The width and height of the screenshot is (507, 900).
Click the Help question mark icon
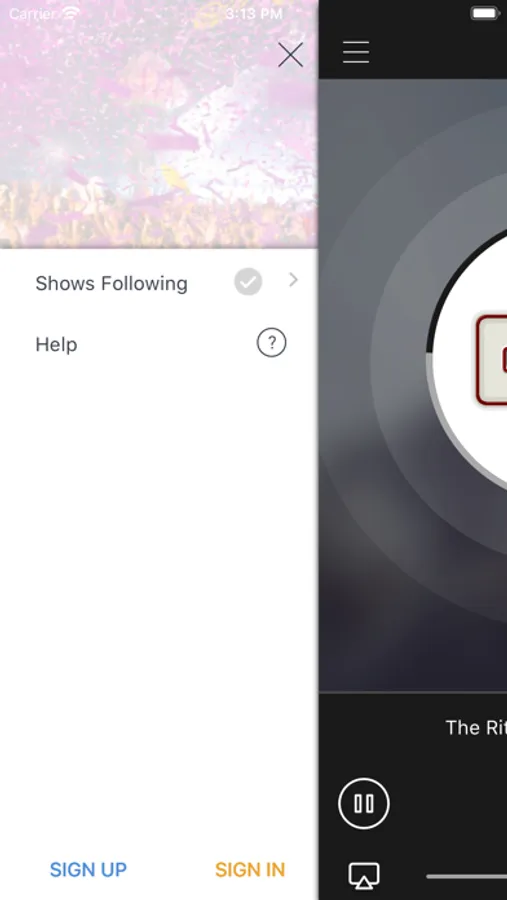click(x=271, y=343)
